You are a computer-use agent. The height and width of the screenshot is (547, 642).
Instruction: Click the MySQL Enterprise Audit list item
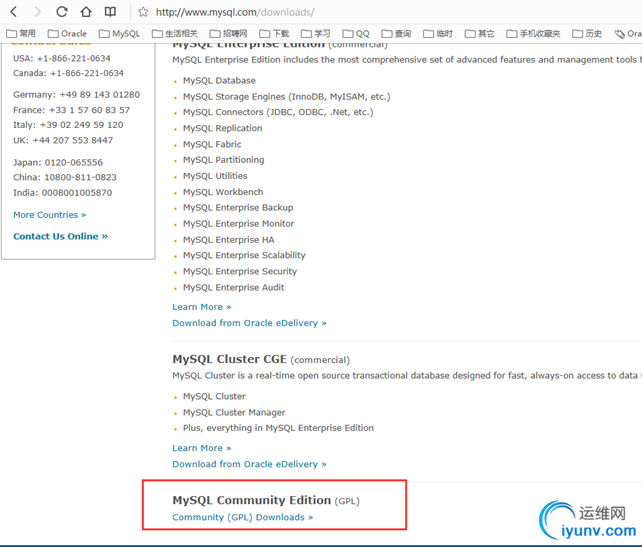pyautogui.click(x=233, y=287)
